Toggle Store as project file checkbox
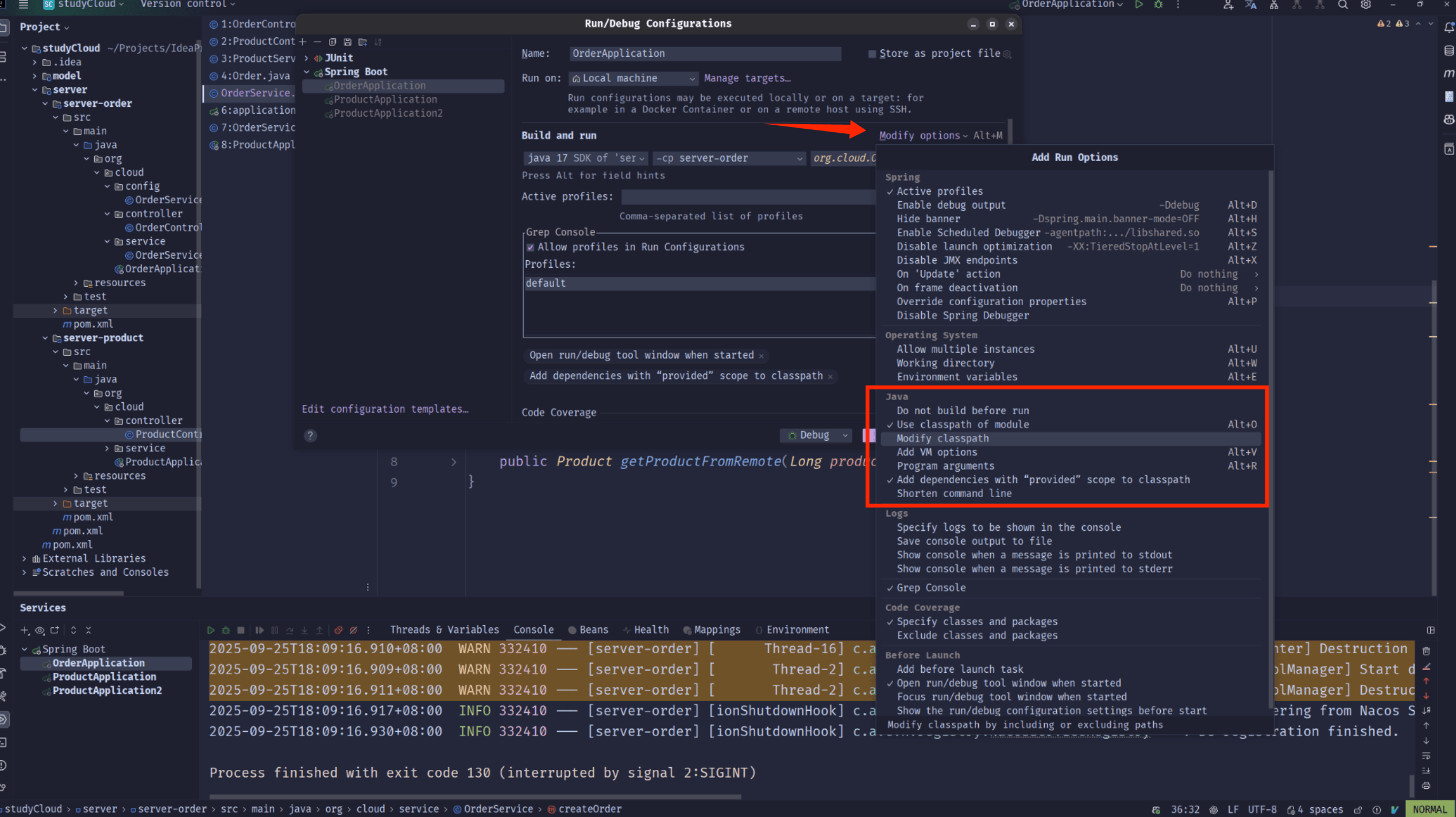The image size is (1456, 817). click(x=872, y=53)
